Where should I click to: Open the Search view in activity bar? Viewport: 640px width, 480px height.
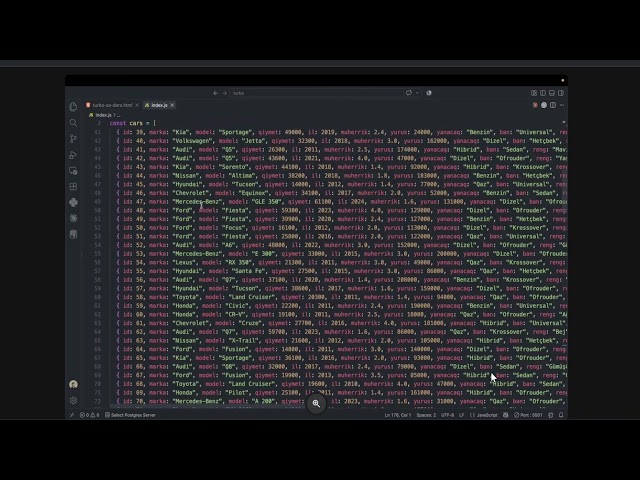[x=73, y=123]
